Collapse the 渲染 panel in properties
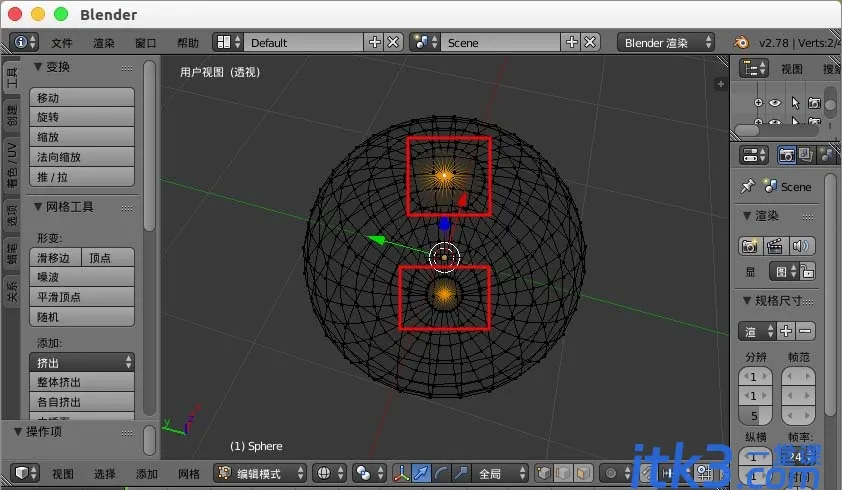 (x=747, y=215)
